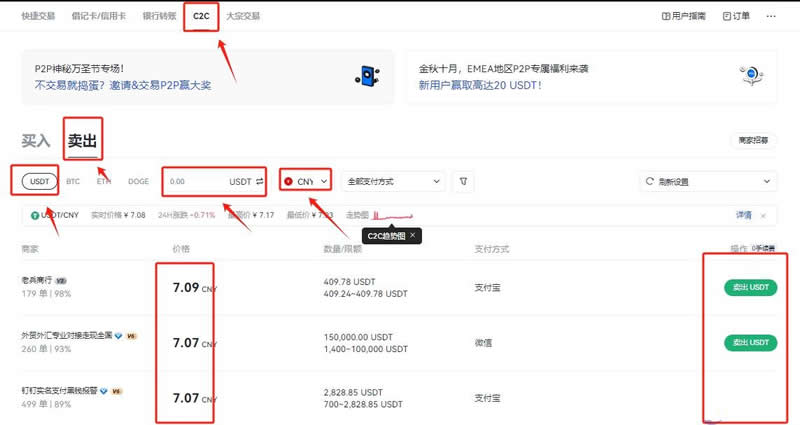Viewport: 800px width, 425px height.
Task: Click the filter funnel icon
Action: pyautogui.click(x=463, y=181)
